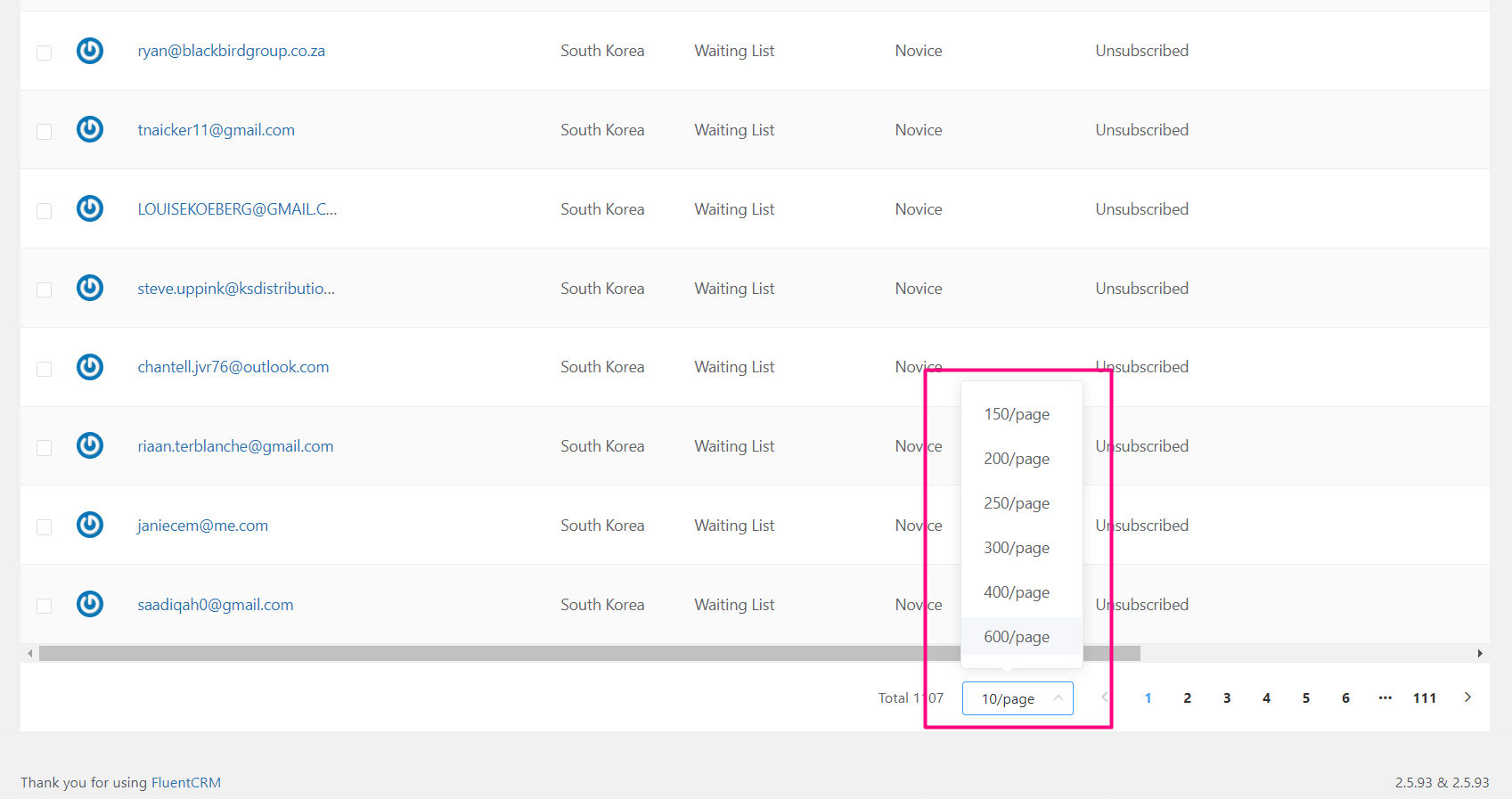The height and width of the screenshot is (799, 1512).
Task: Open contact janiecem@me.com
Action: (202, 526)
